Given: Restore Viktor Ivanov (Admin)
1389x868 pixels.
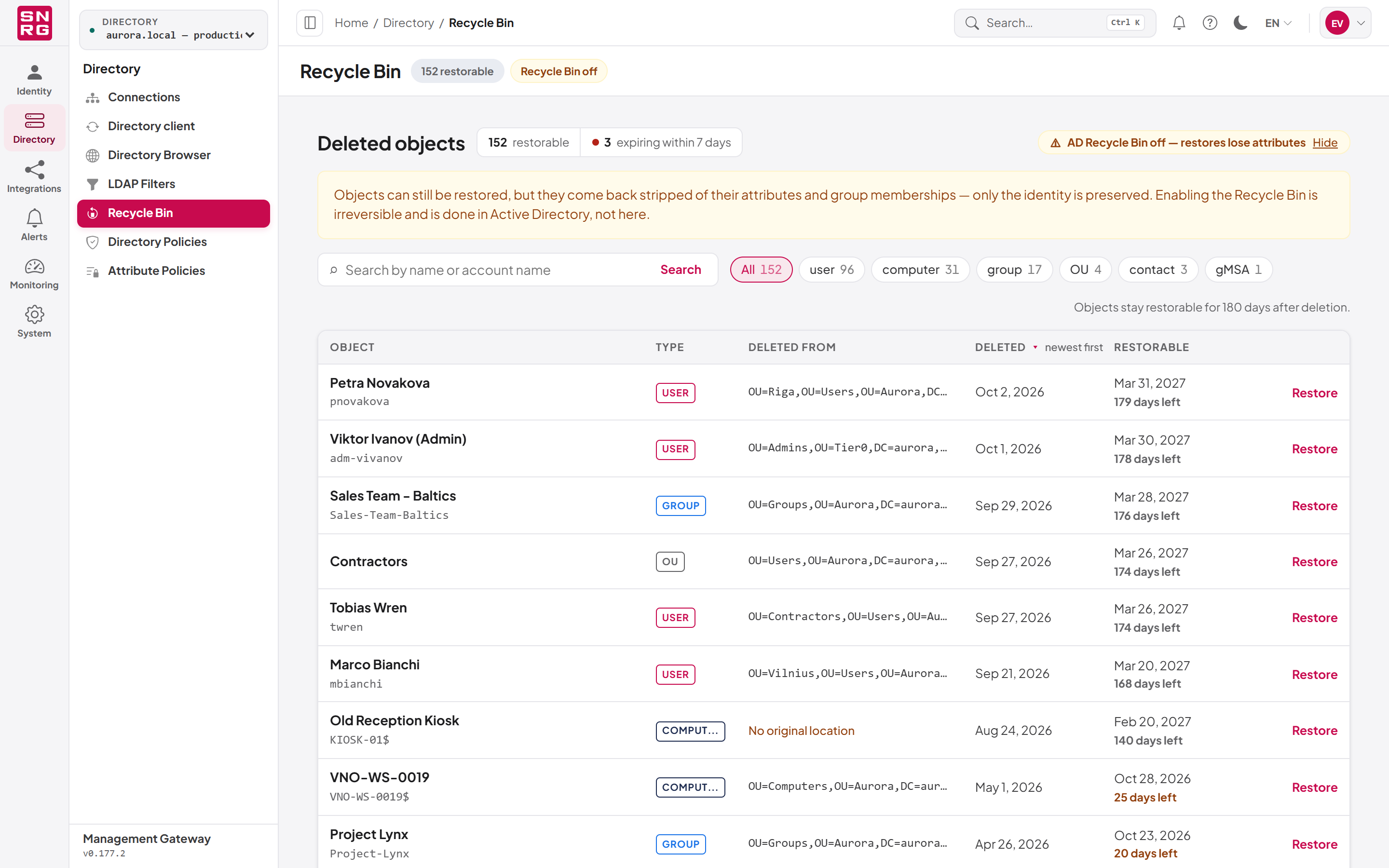Looking at the screenshot, I should point(1314,449).
